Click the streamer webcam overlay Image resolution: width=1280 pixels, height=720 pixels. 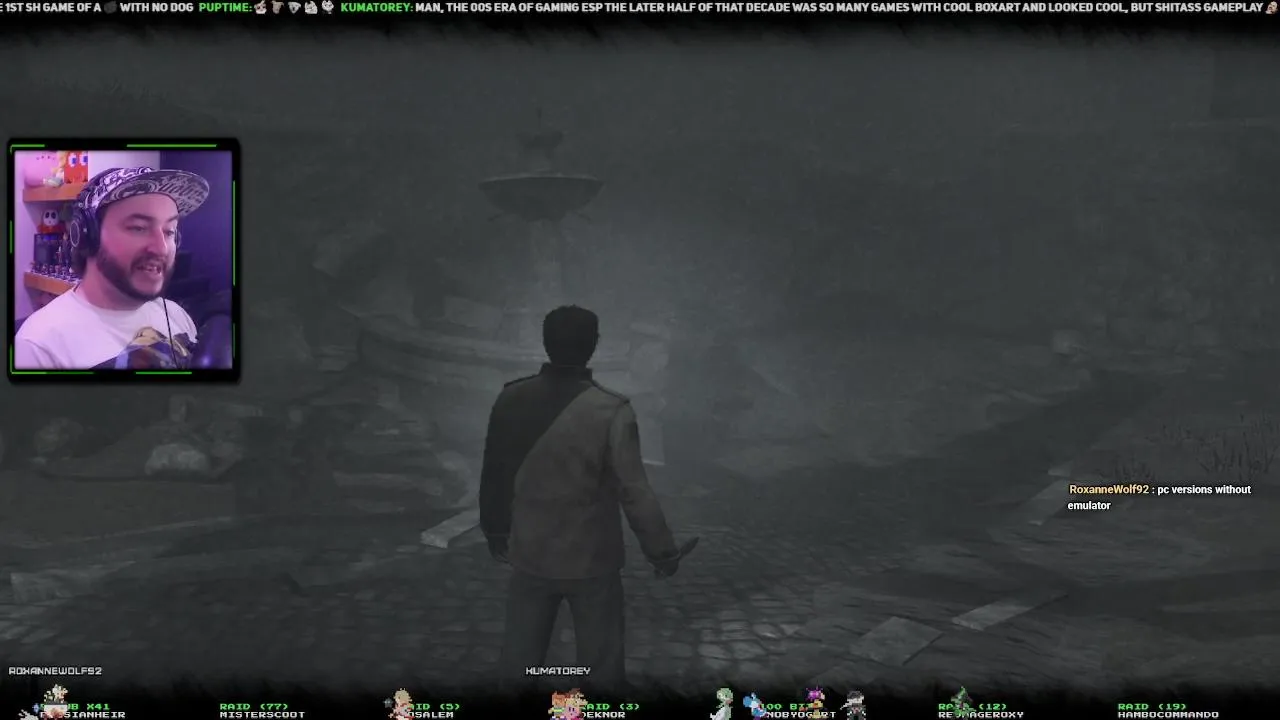click(124, 260)
